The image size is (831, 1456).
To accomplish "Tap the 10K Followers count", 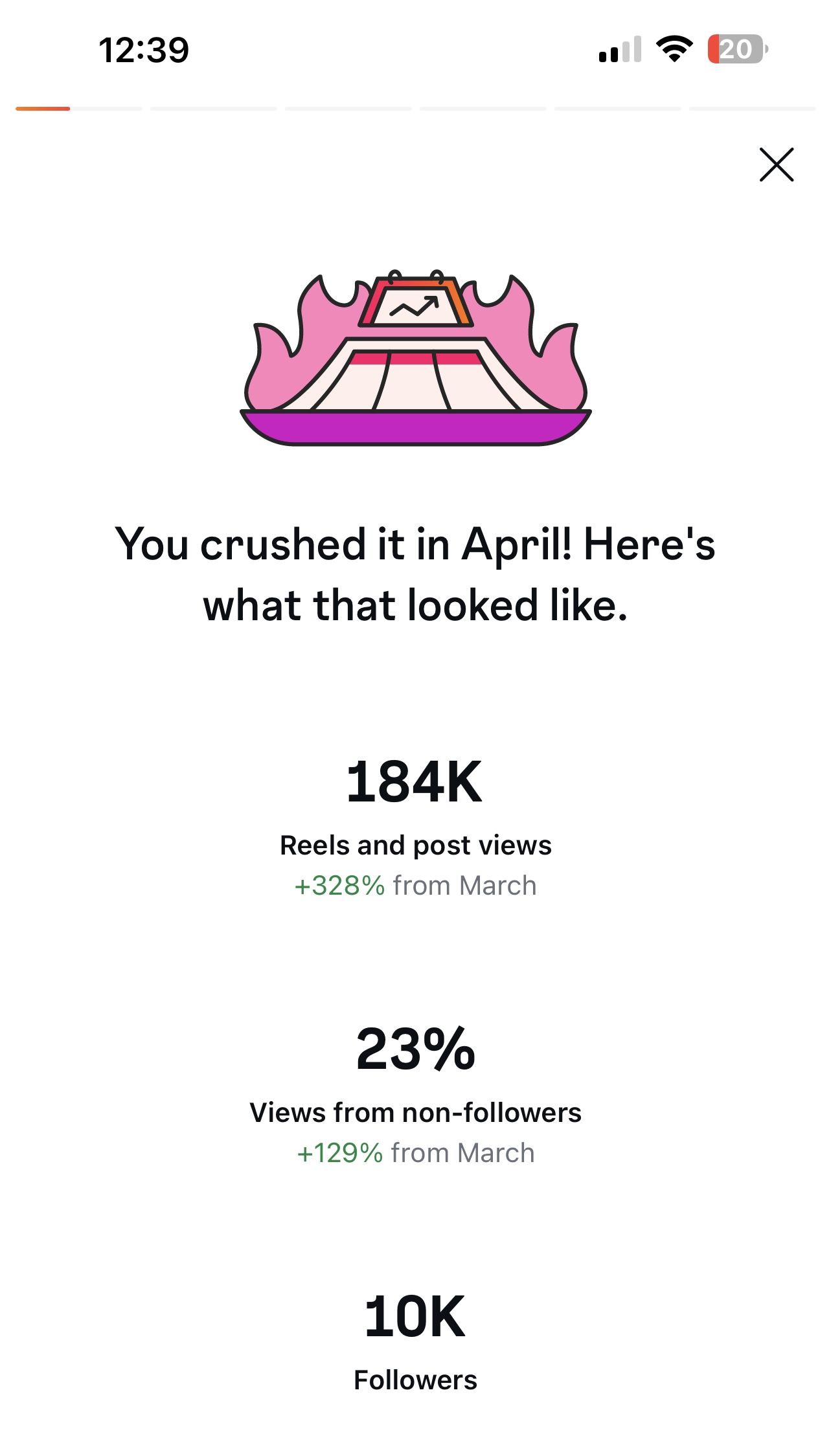I will point(415,1316).
